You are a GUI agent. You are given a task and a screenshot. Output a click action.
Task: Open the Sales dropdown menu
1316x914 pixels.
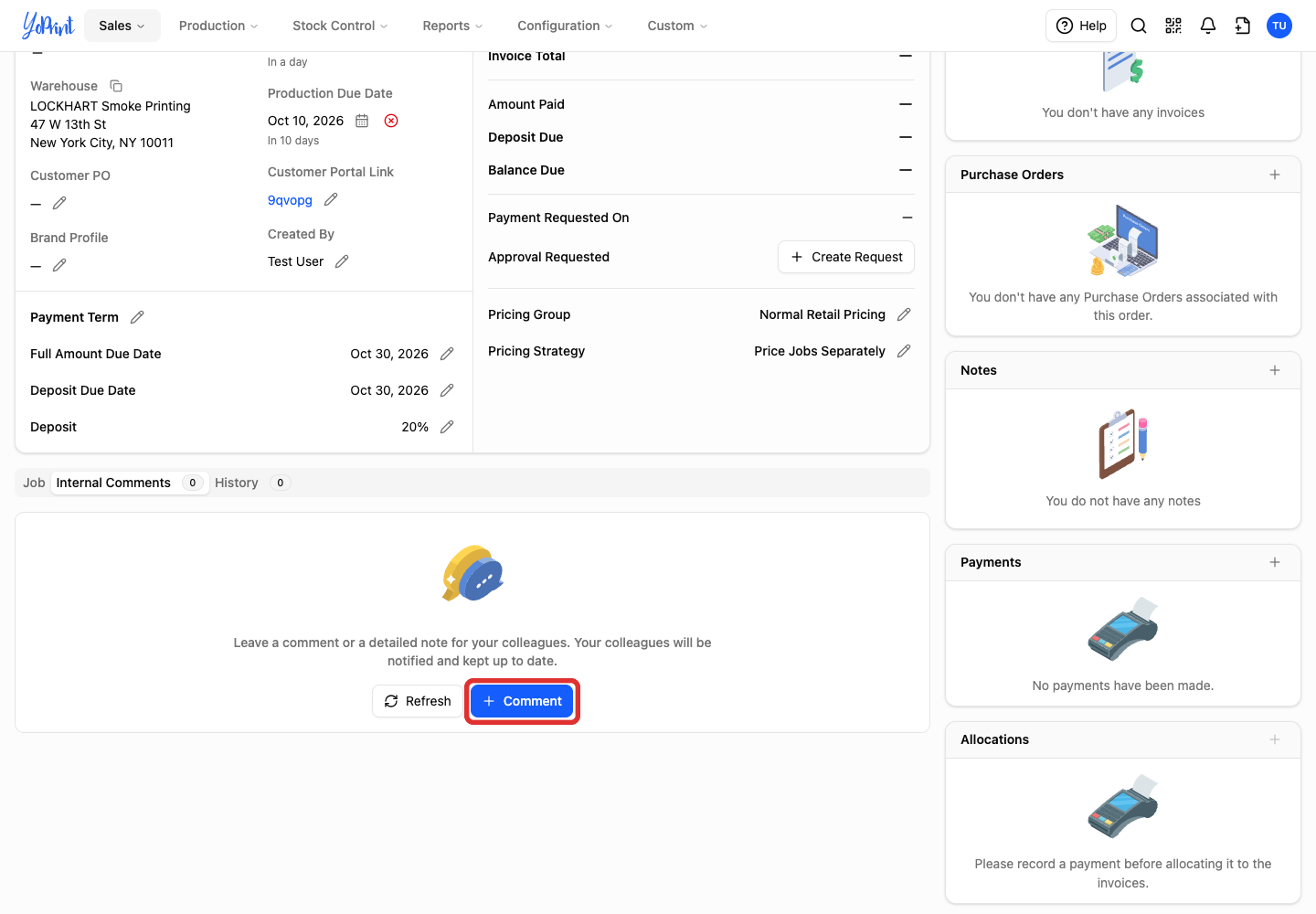coord(122,26)
